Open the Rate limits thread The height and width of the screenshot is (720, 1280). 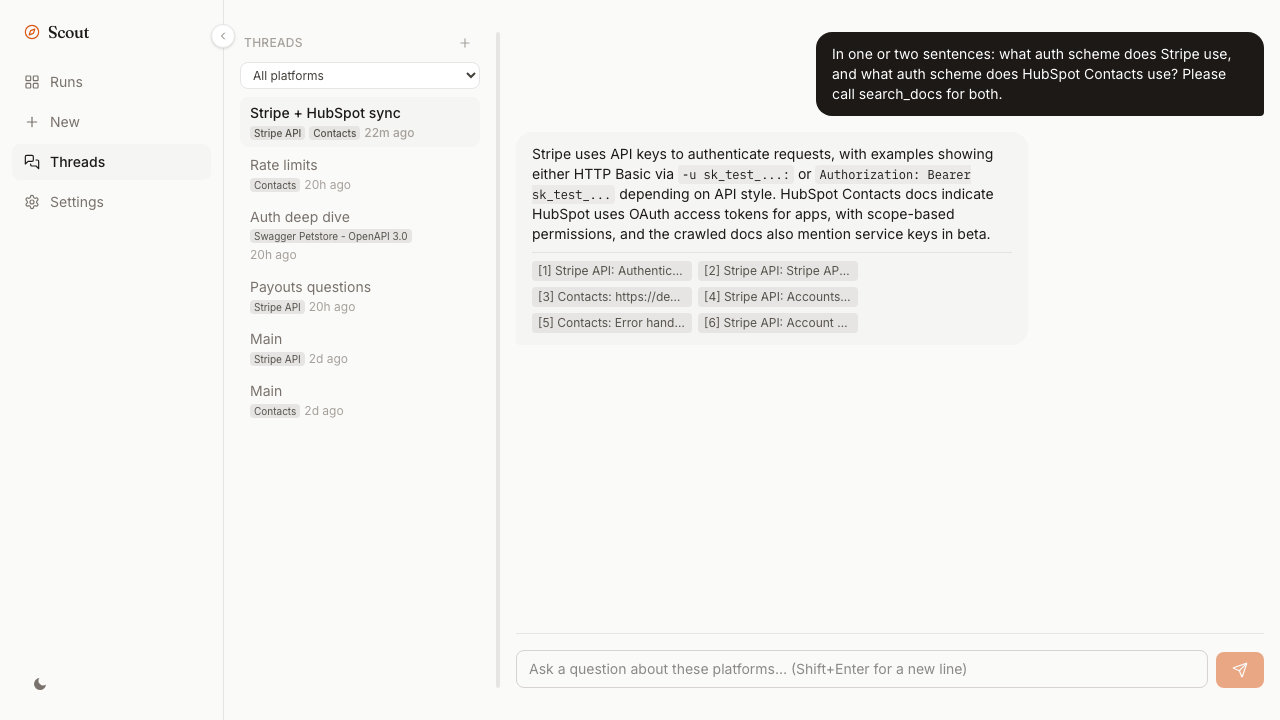click(360, 174)
